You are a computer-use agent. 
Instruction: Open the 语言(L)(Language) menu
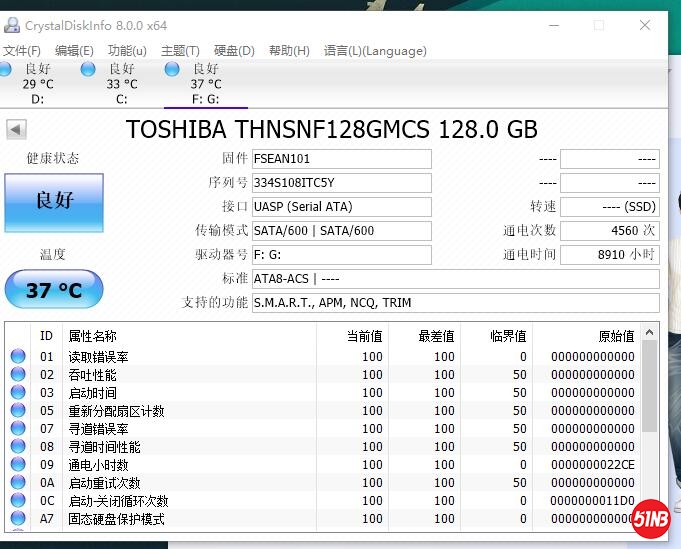tap(375, 51)
